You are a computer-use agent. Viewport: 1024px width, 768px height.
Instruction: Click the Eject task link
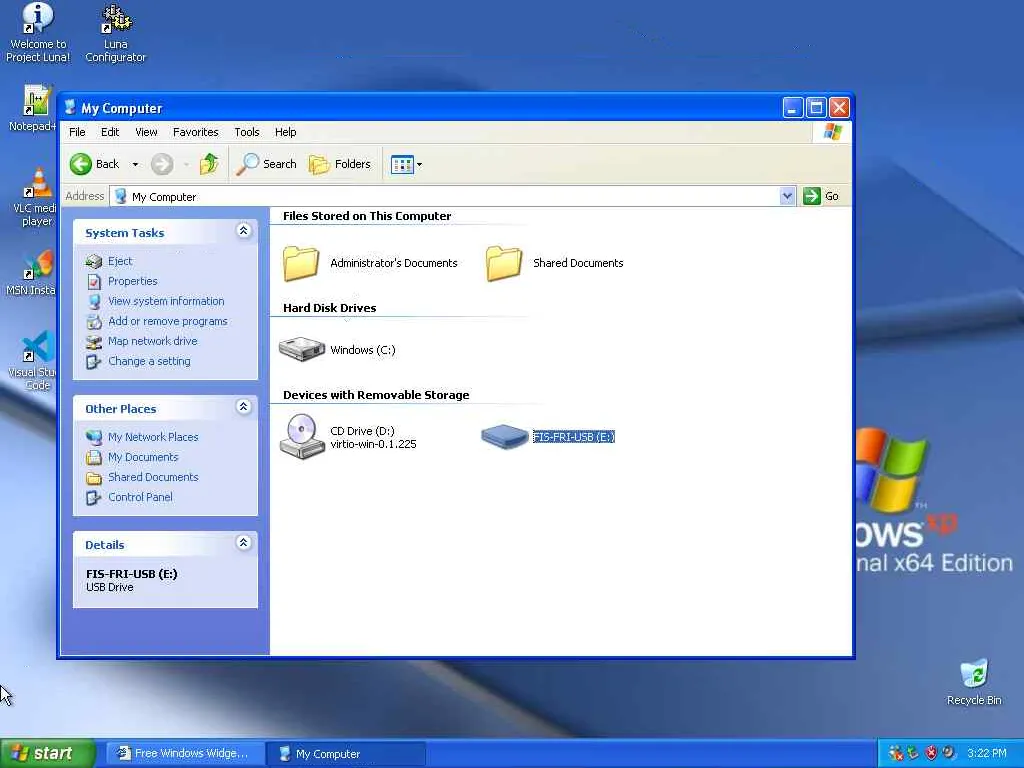[x=120, y=261]
